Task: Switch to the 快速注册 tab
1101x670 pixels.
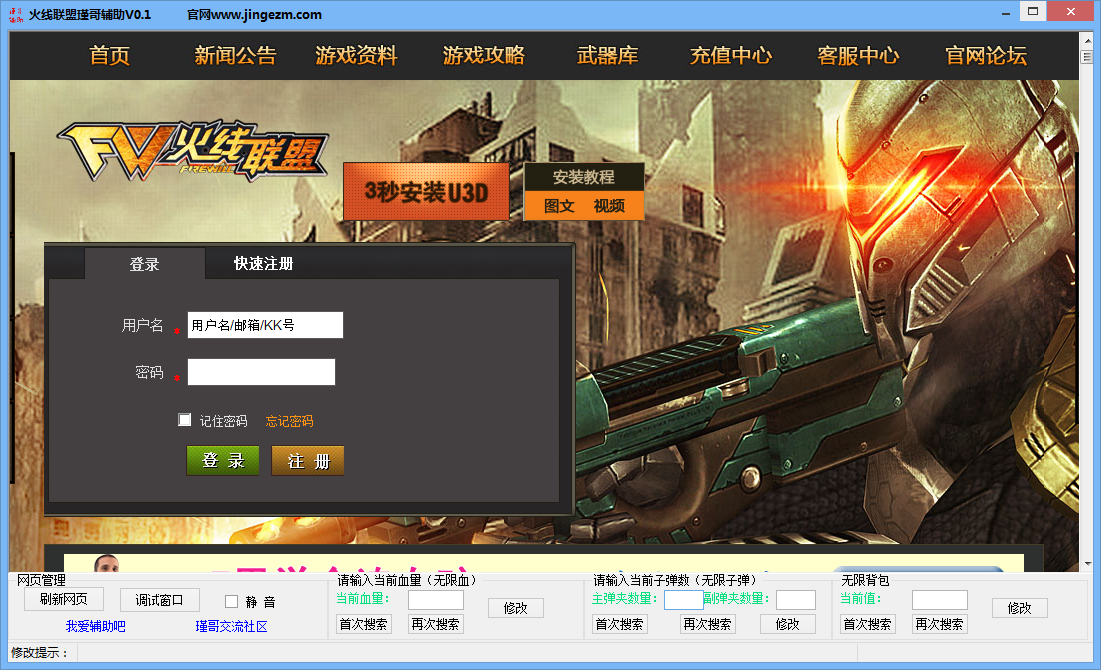Action: [263, 263]
